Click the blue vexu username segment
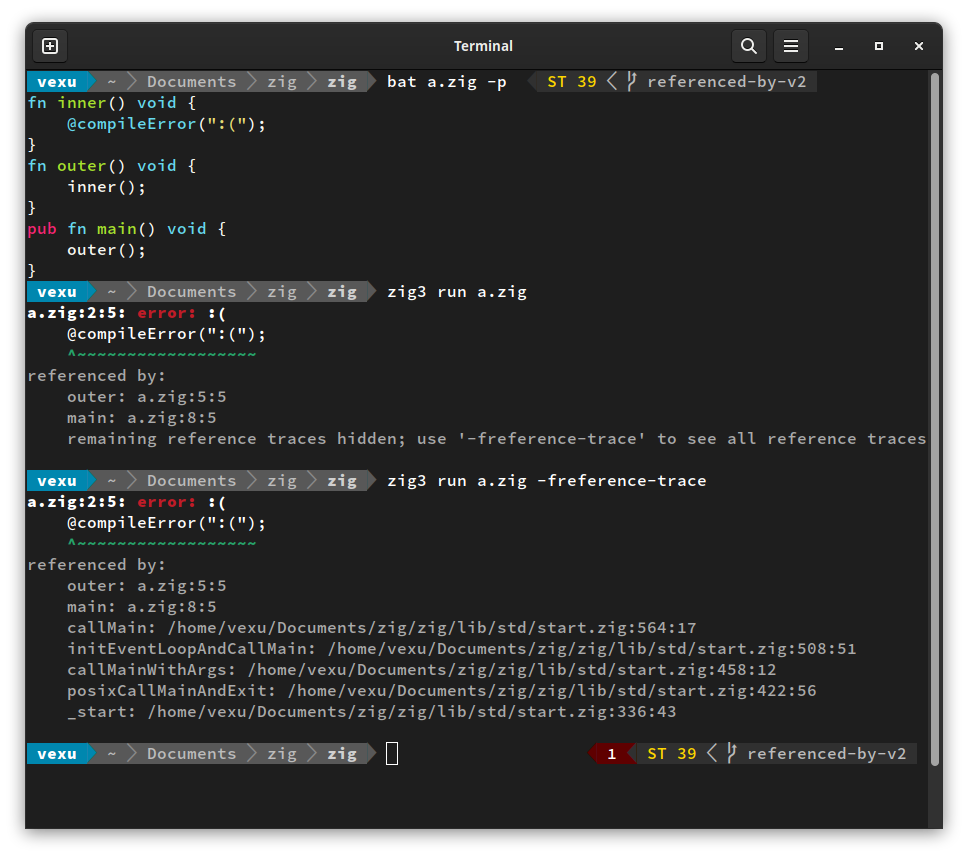The image size is (968, 857). [x=55, y=81]
